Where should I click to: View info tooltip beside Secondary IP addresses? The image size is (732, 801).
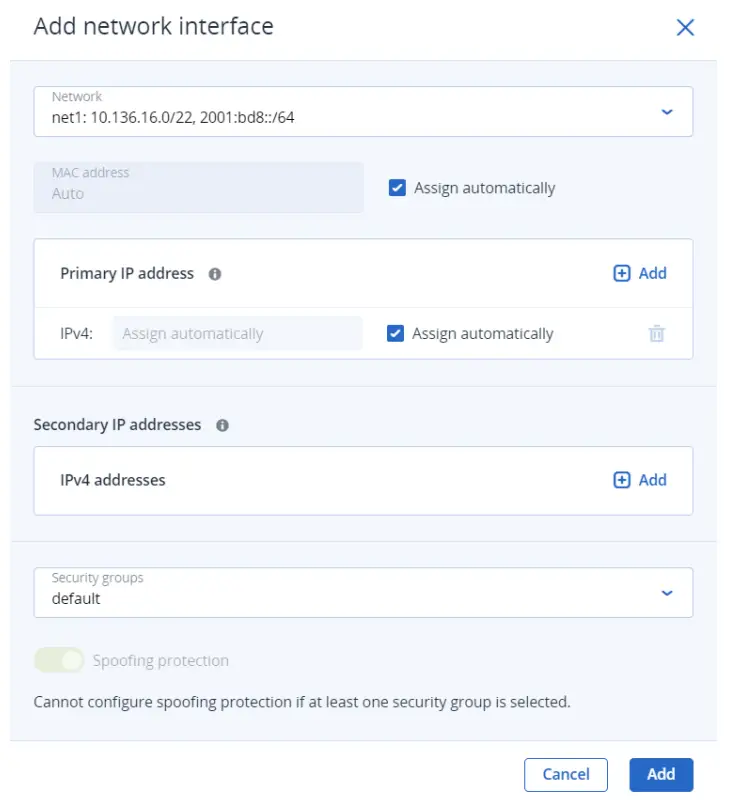[x=223, y=425]
